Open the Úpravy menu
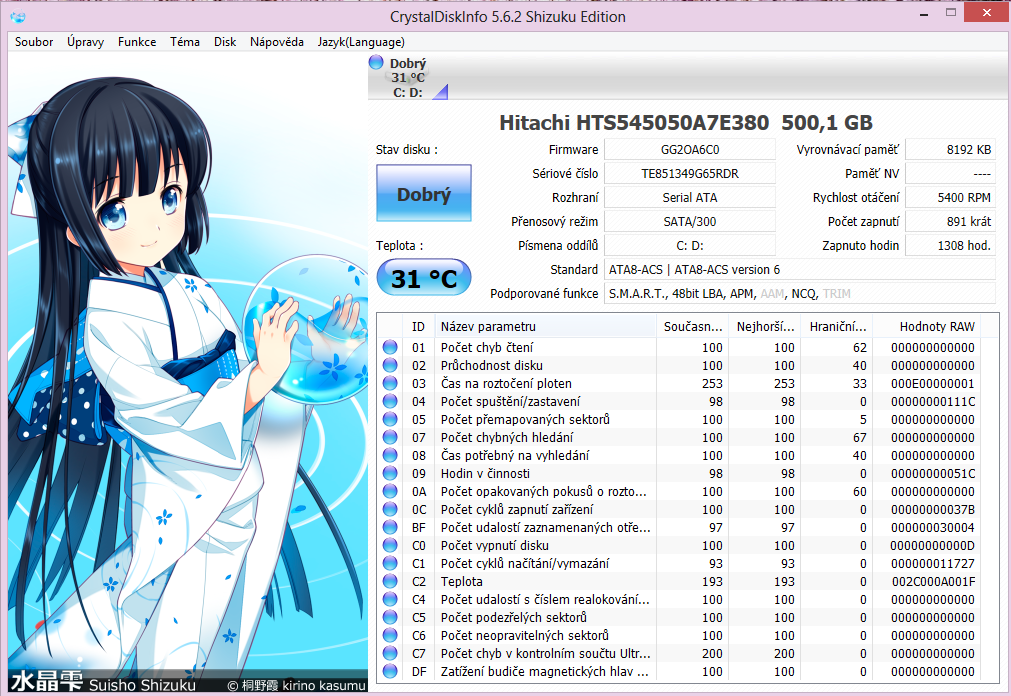The image size is (1011, 696). [85, 42]
